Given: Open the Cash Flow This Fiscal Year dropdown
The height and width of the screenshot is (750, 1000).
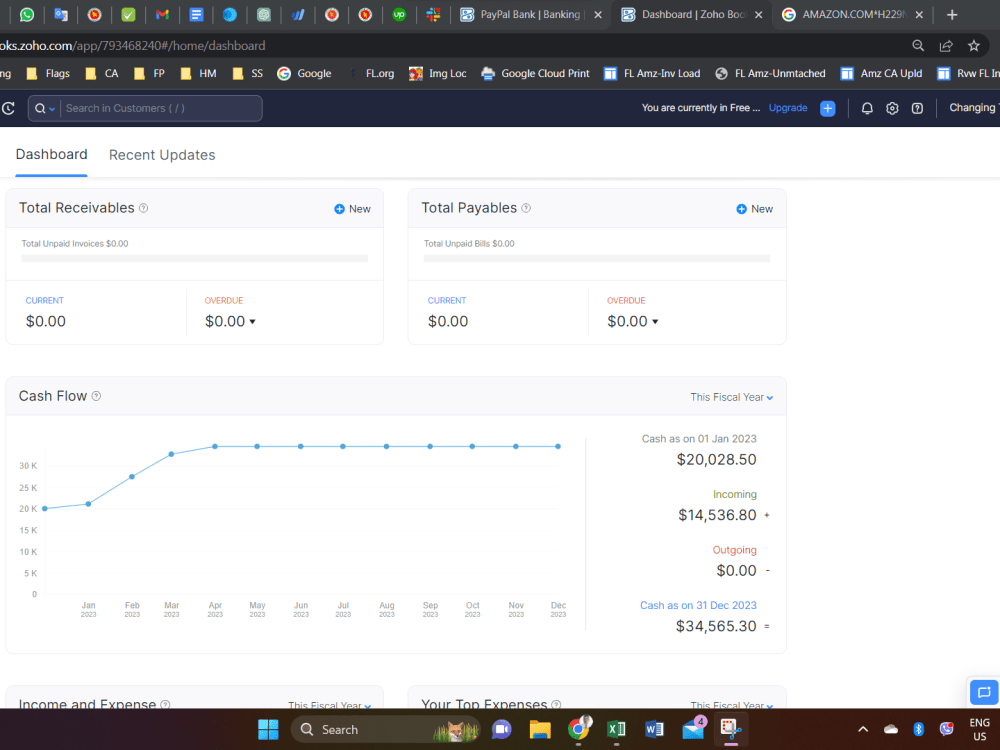Looking at the screenshot, I should [x=732, y=397].
